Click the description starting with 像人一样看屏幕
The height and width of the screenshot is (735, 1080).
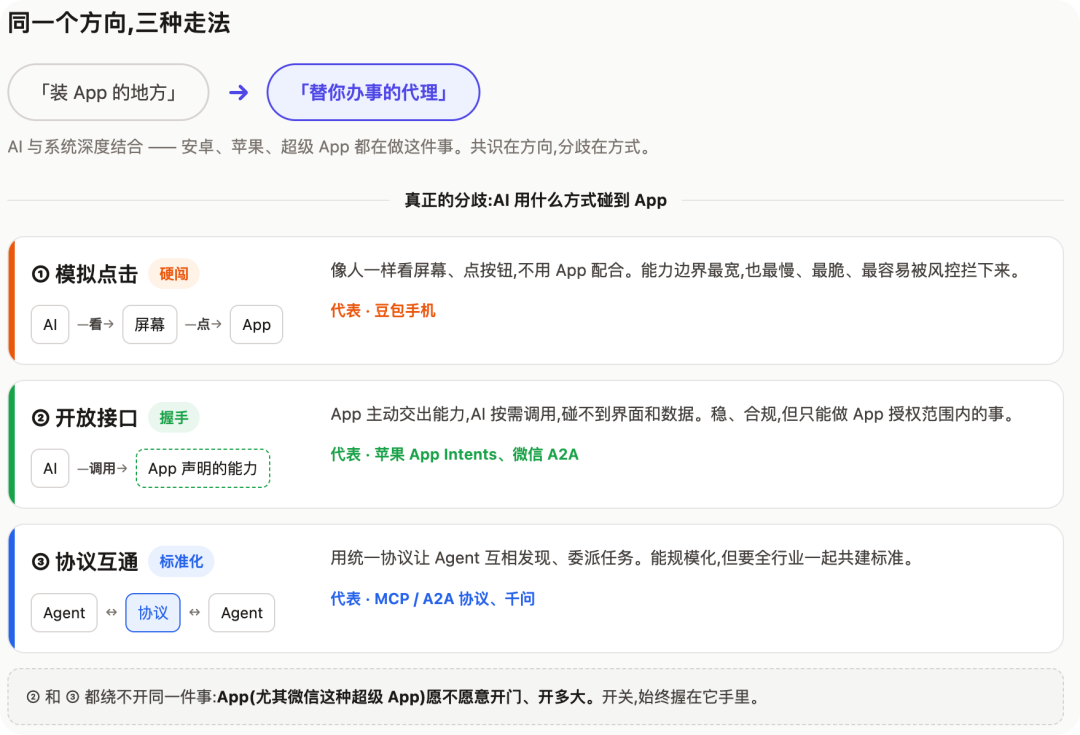pyautogui.click(x=675, y=270)
